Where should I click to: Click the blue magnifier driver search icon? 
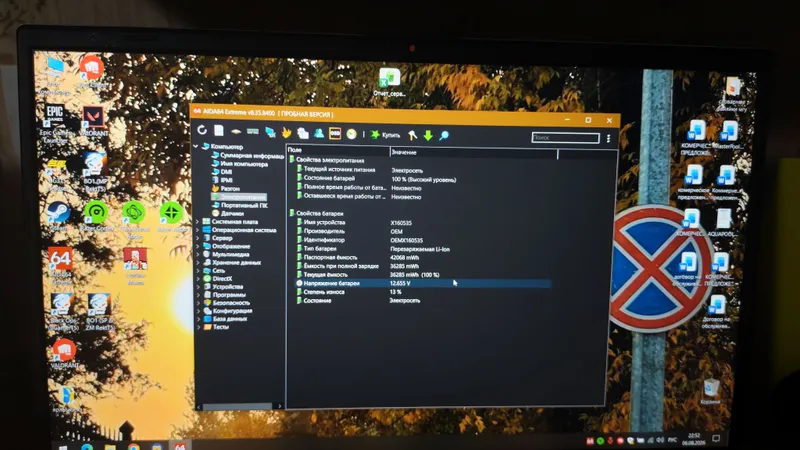[x=444, y=135]
